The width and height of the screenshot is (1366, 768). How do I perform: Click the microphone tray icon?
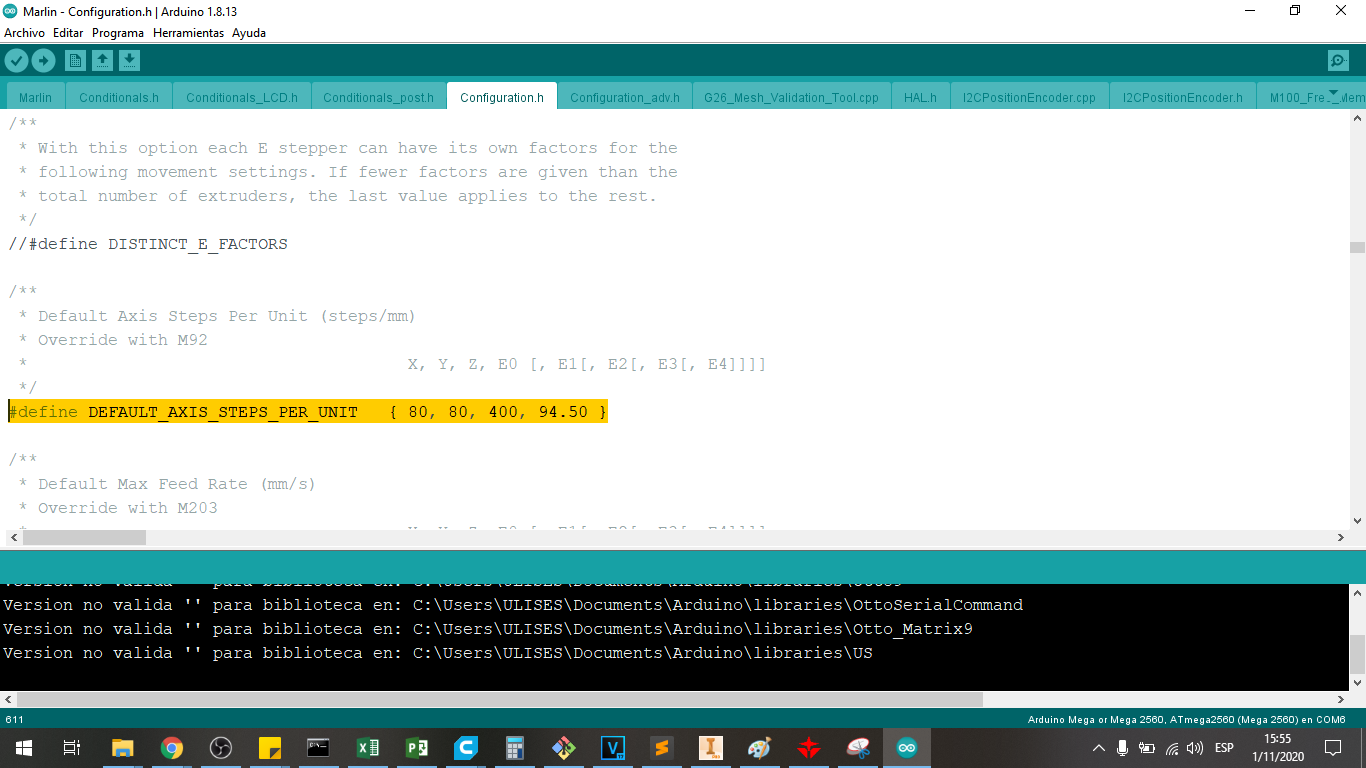[x=1123, y=748]
